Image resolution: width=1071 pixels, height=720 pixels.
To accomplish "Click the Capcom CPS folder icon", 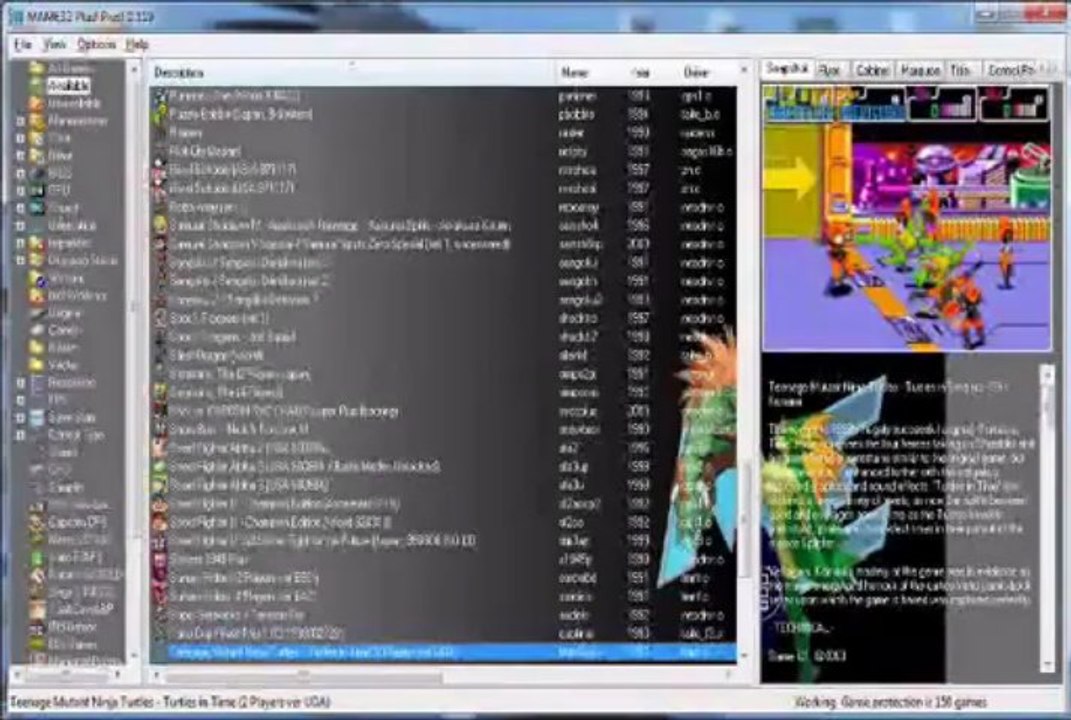I will click(37, 522).
